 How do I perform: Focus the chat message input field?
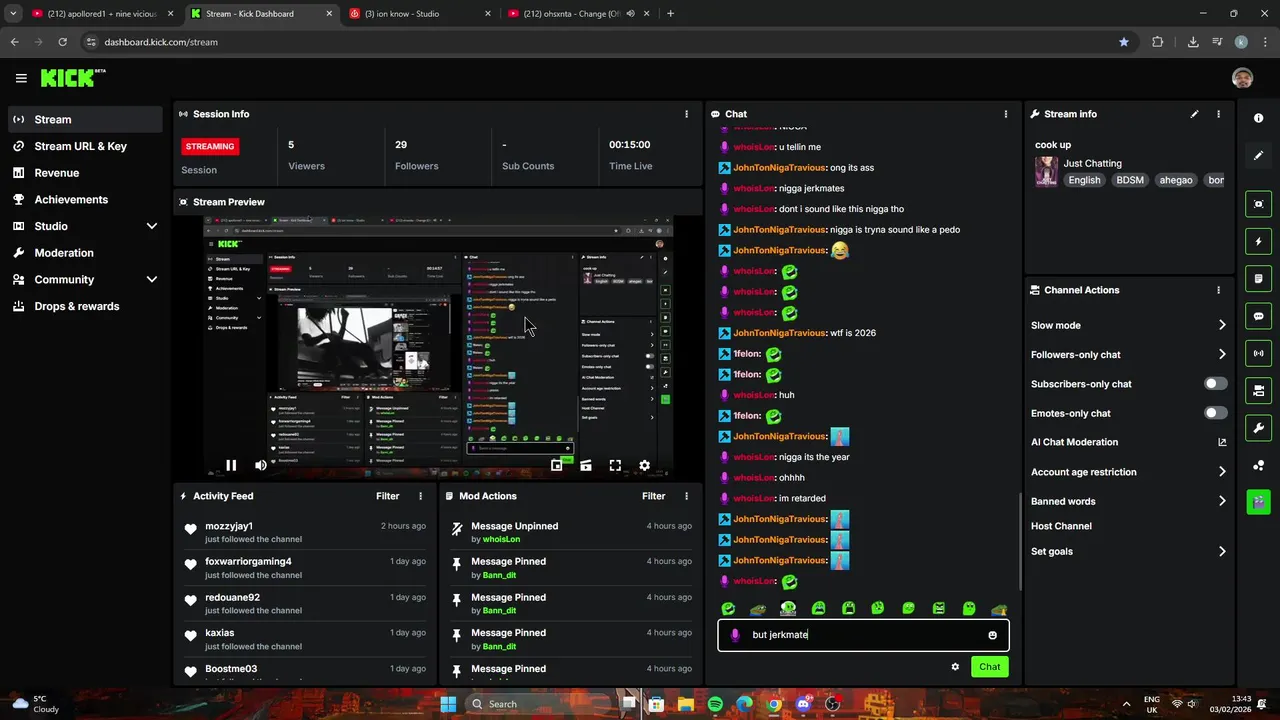863,635
